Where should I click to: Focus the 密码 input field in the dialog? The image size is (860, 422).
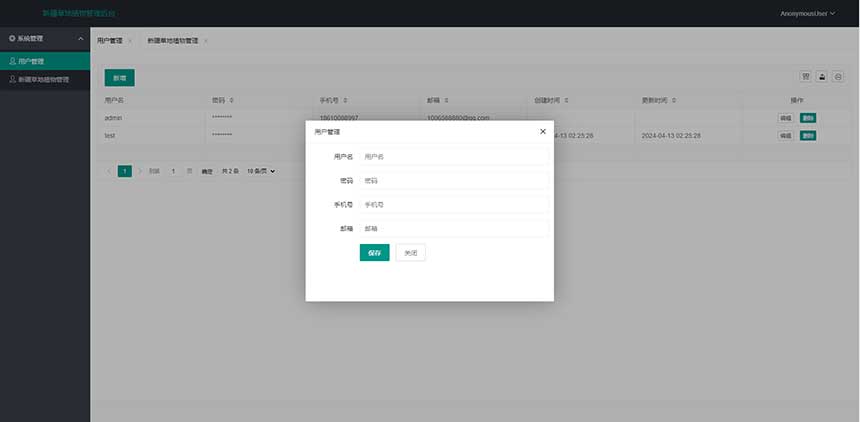[x=453, y=181]
